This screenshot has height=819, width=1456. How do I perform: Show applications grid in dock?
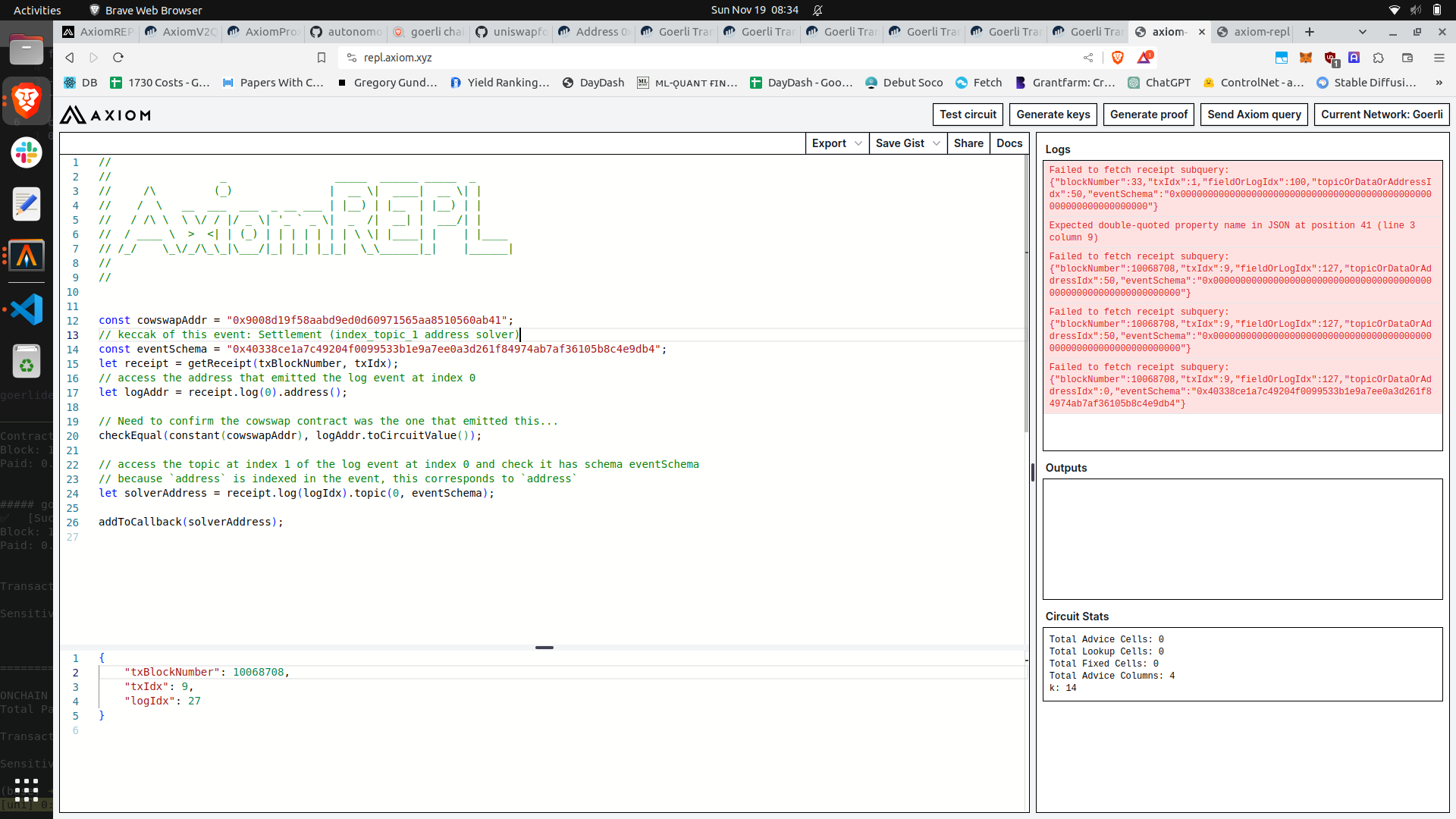click(x=27, y=789)
